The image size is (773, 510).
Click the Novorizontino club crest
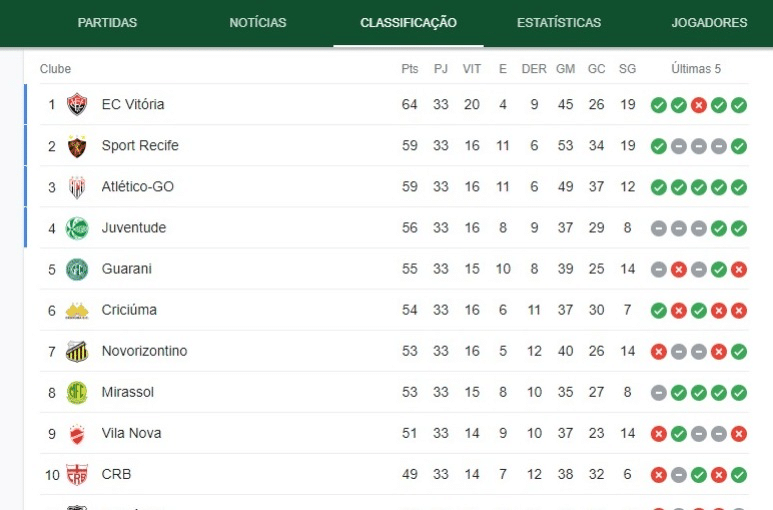pos(77,351)
